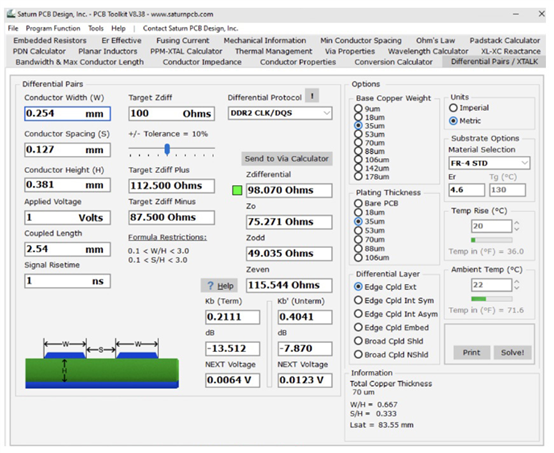Click the Saturn PCB app icon in title bar

[x=12, y=14]
